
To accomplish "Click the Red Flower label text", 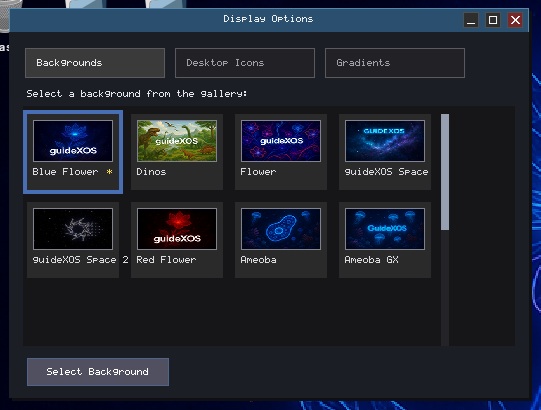I will coord(166,260).
